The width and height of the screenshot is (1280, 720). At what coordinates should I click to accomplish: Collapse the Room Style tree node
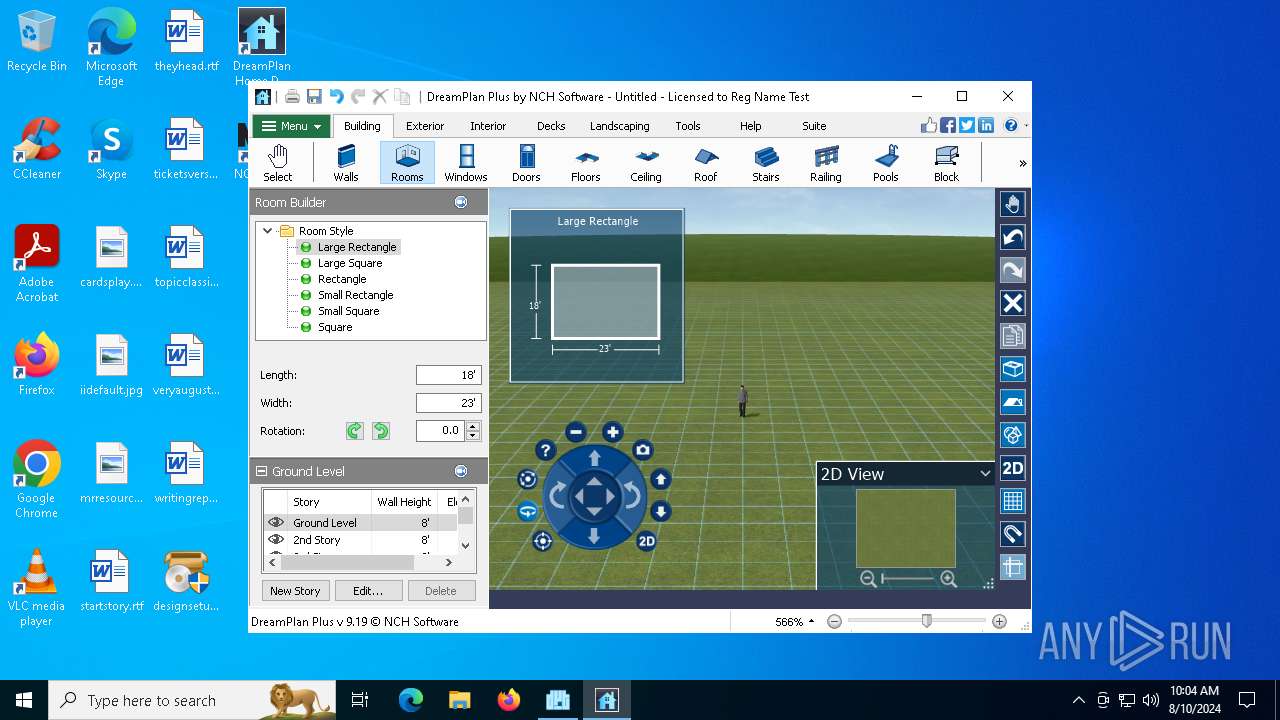(268, 231)
